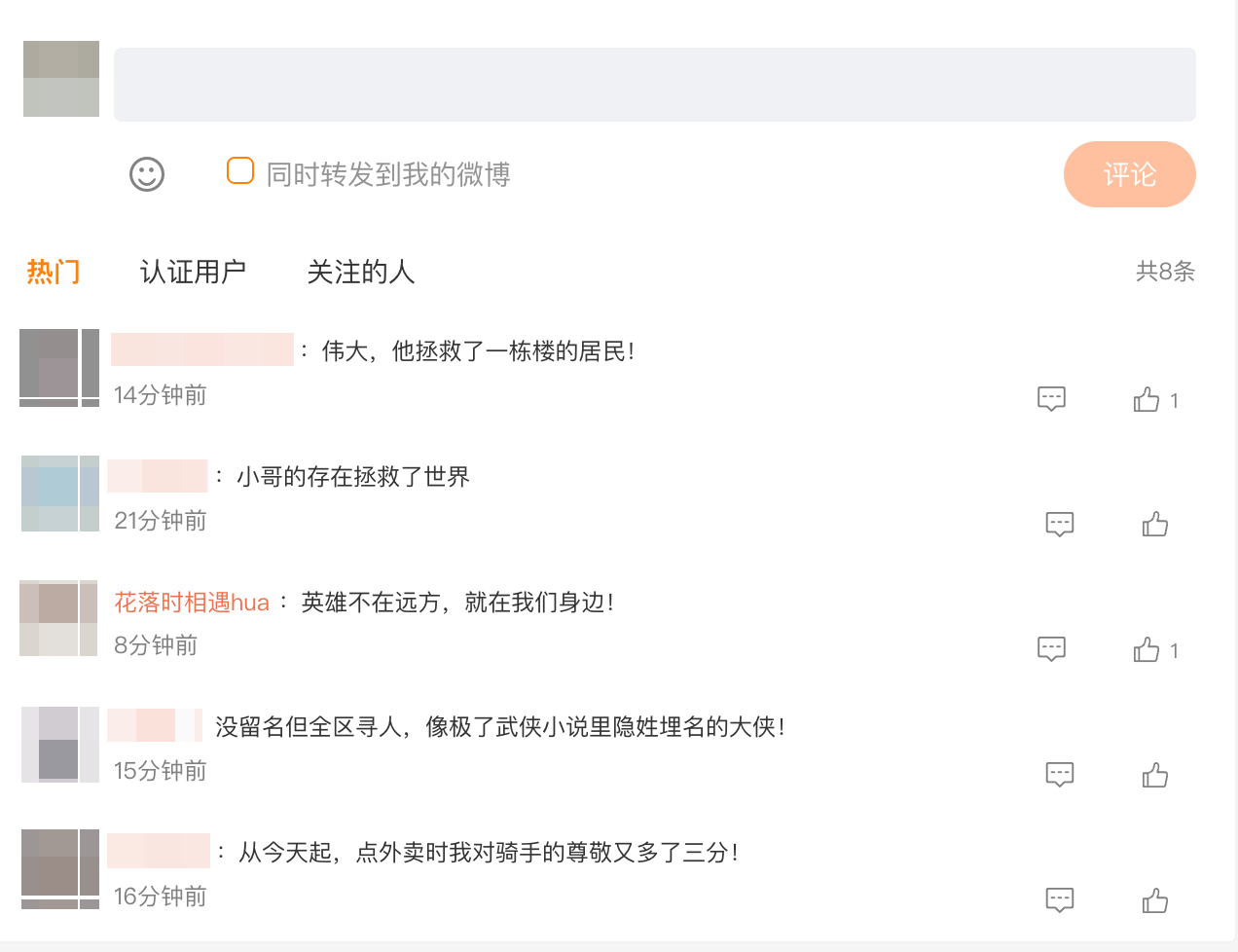Image resolution: width=1238 pixels, height=952 pixels.
Task: Reply to the '英雄不在远方' comment
Action: (1051, 649)
